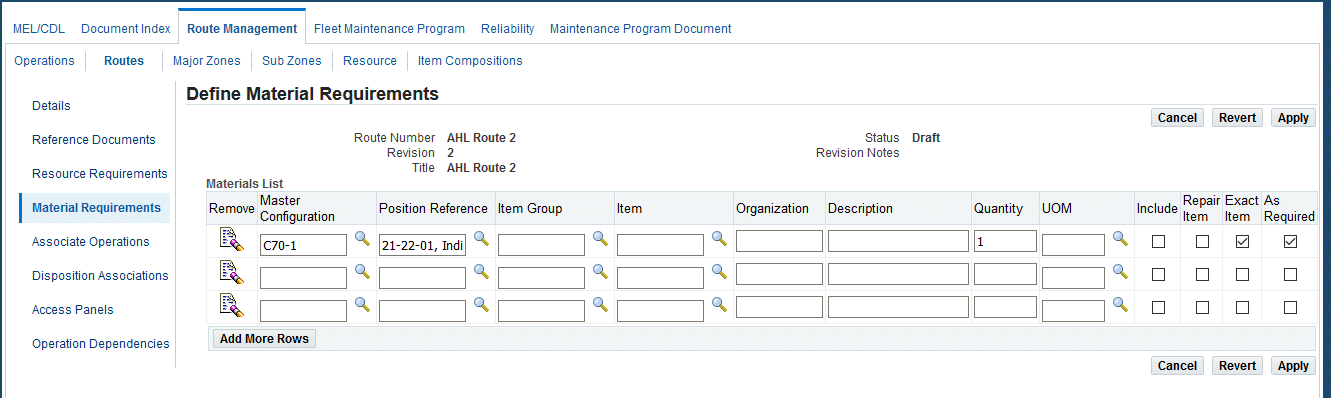Select the Route Management tab
The width and height of the screenshot is (1331, 398).
(x=242, y=29)
